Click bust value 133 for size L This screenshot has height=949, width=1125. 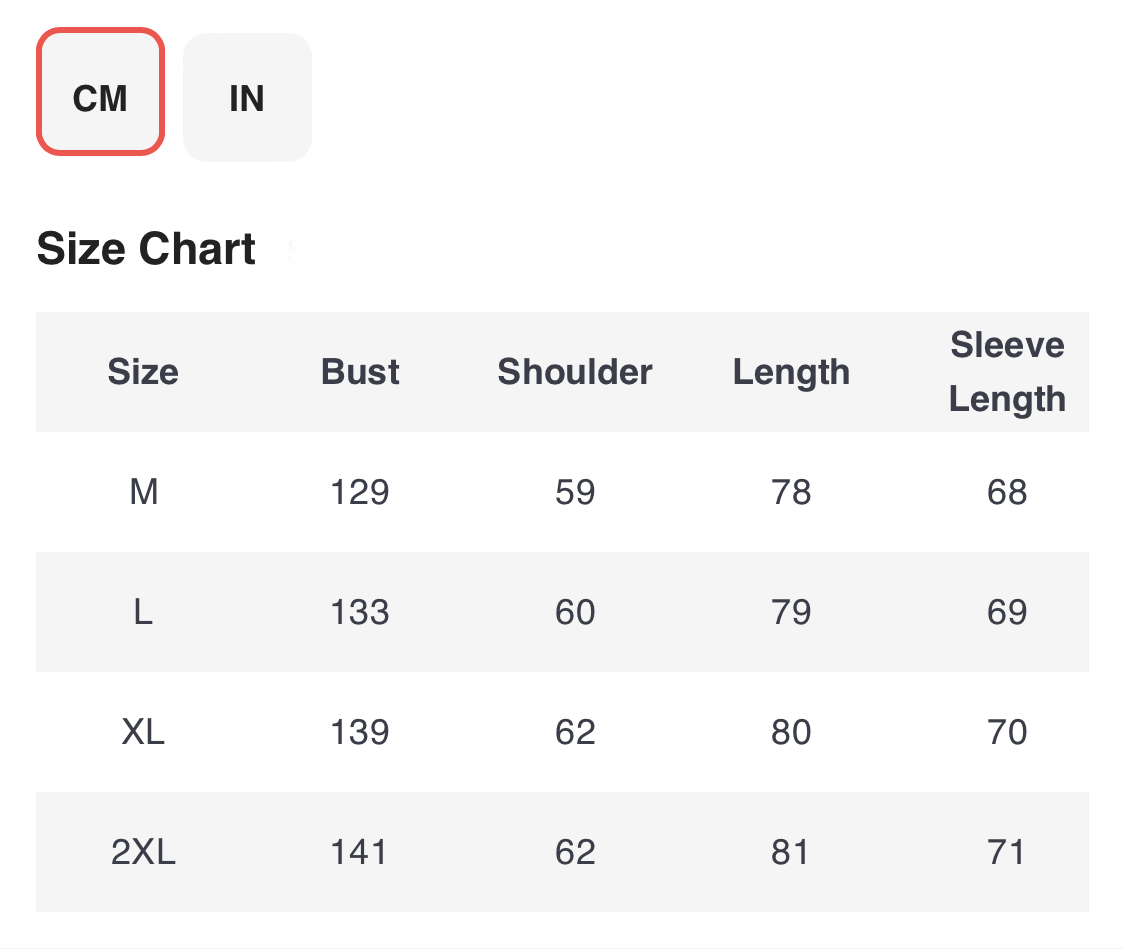click(359, 612)
